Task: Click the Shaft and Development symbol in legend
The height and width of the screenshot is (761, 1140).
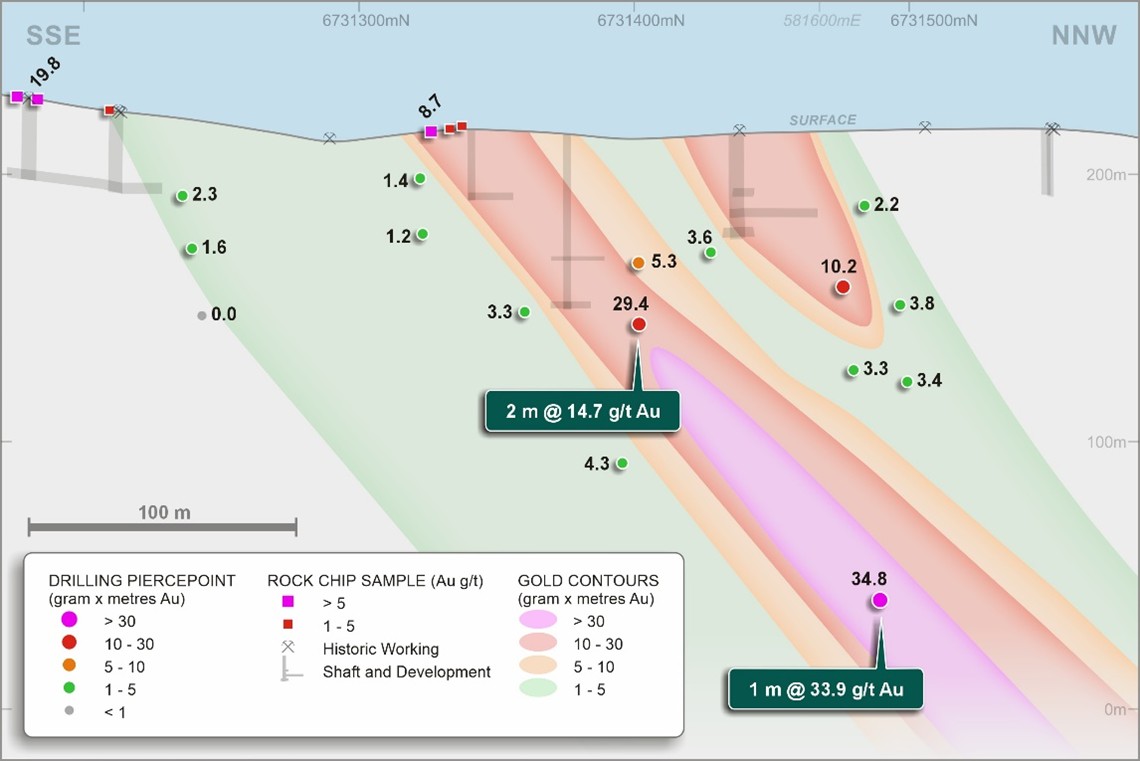Action: click(287, 670)
